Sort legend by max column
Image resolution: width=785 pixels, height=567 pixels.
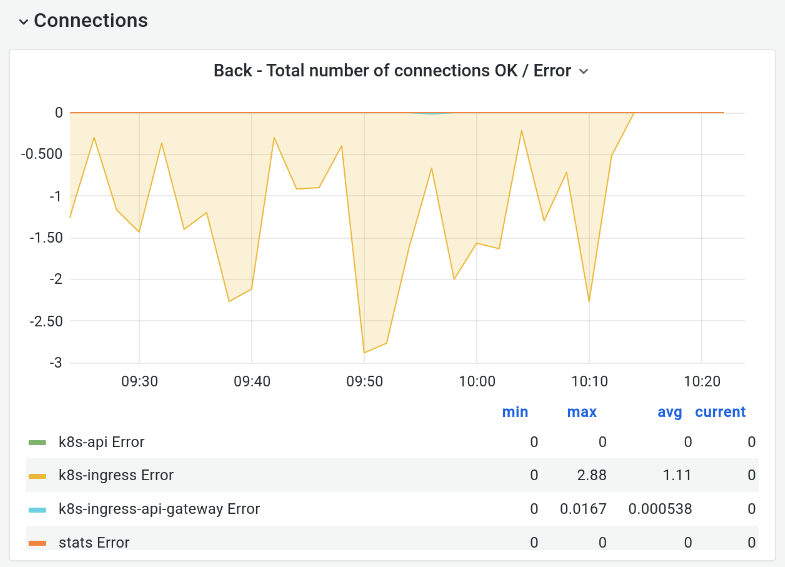click(x=582, y=412)
